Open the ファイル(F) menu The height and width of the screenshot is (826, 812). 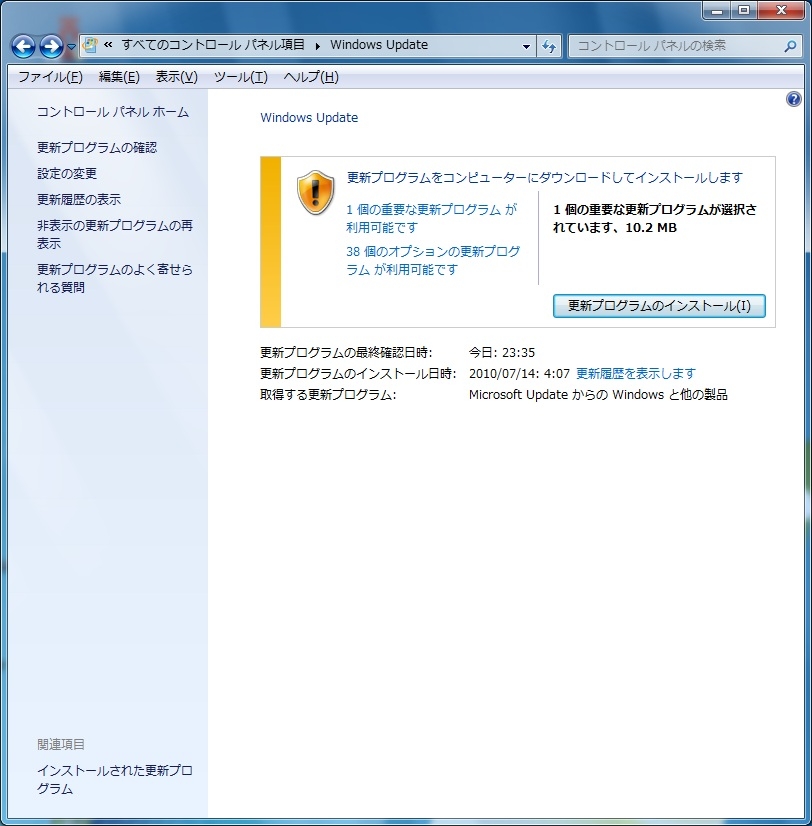(51, 77)
